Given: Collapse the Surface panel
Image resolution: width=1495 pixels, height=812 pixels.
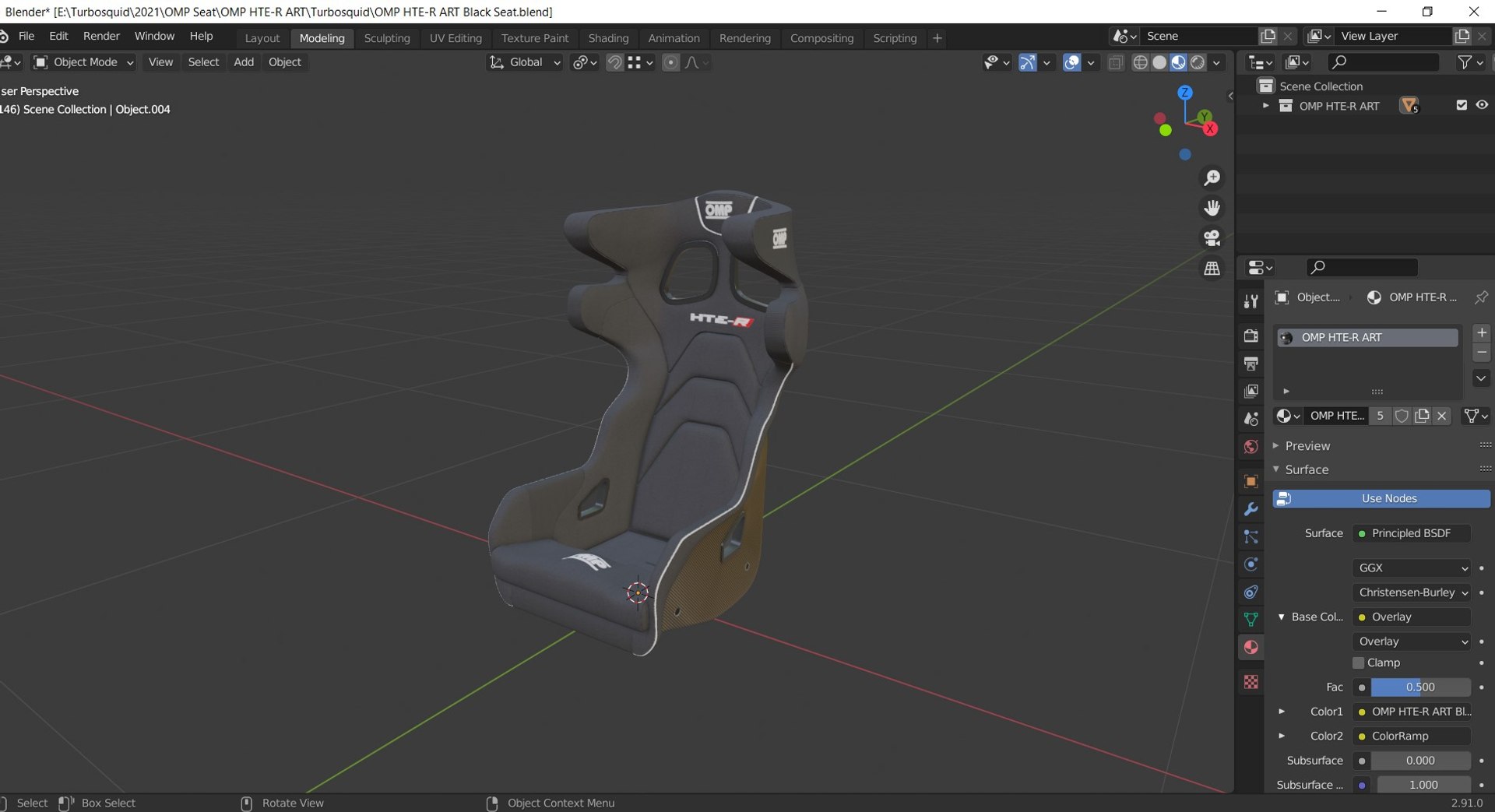Looking at the screenshot, I should (1276, 469).
